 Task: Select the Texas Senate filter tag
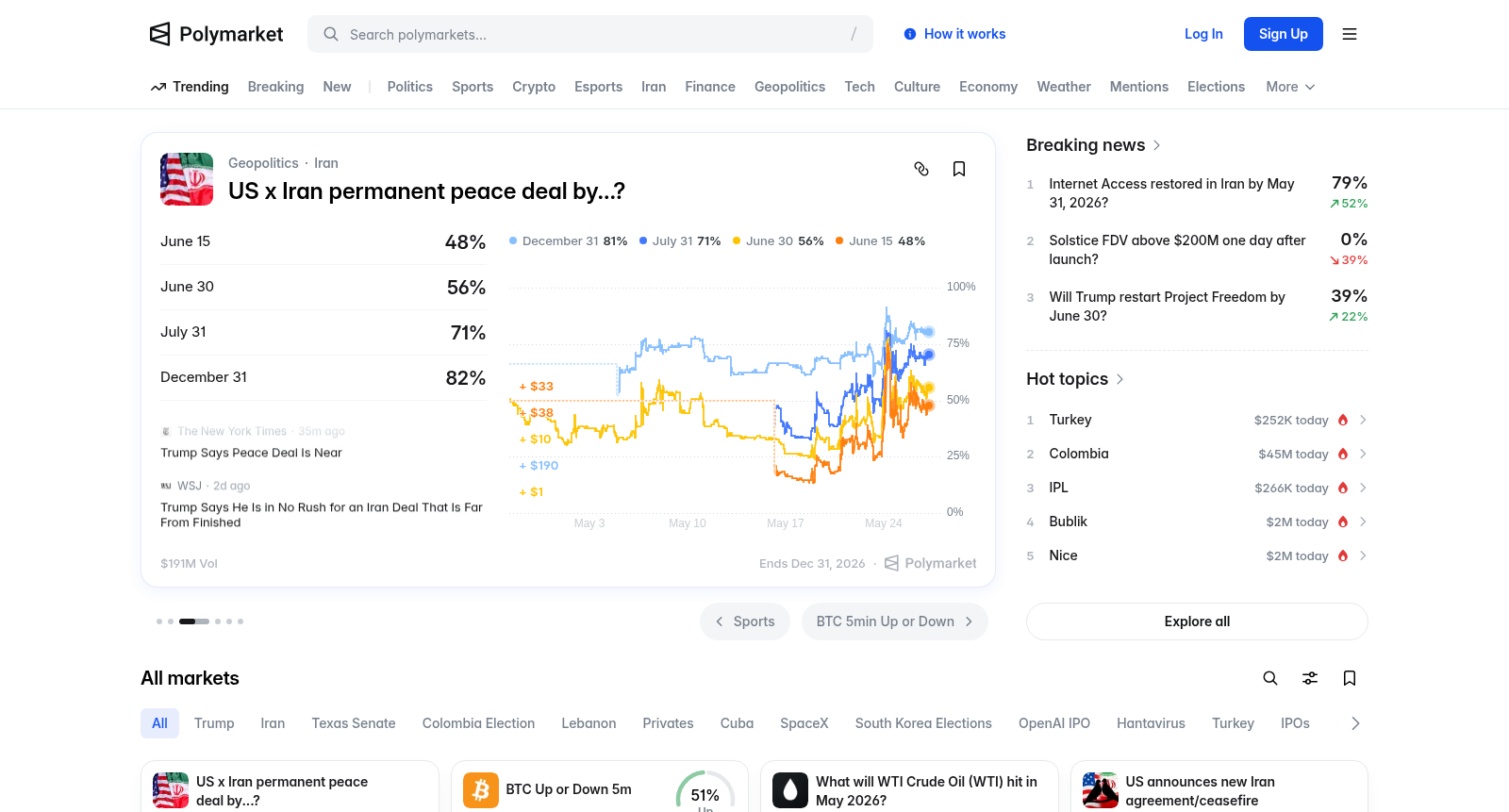point(354,723)
